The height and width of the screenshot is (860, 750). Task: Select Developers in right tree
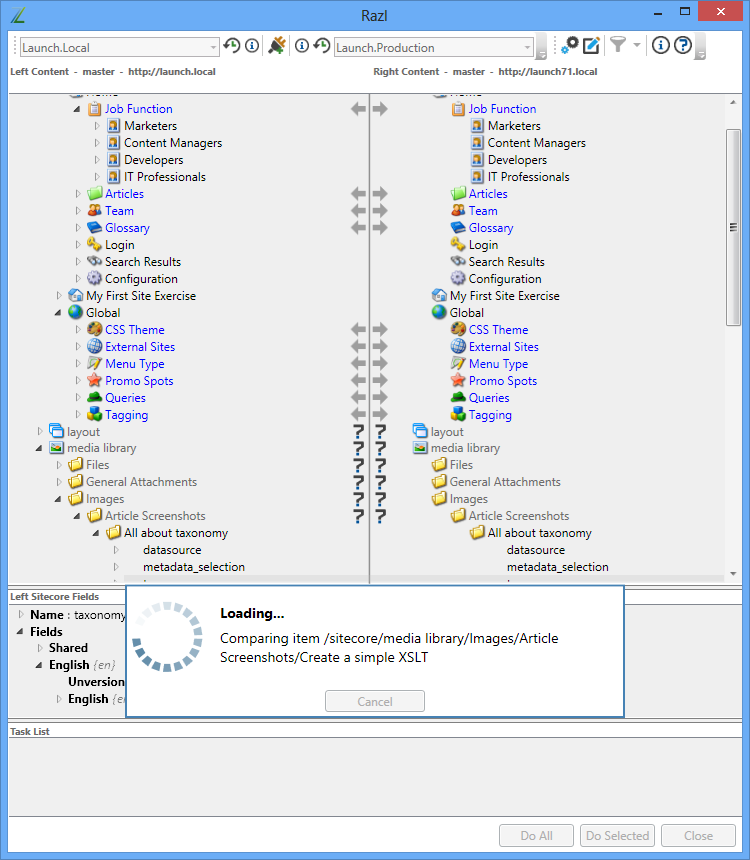click(517, 160)
